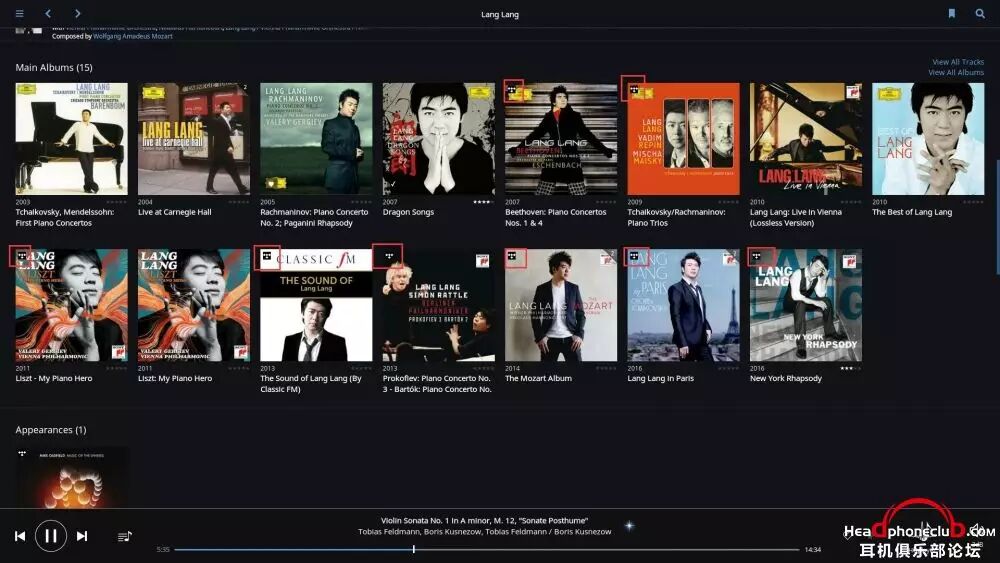Viewport: 1000px width, 563px height.
Task: Open search with the magnifier icon
Action: 980,13
